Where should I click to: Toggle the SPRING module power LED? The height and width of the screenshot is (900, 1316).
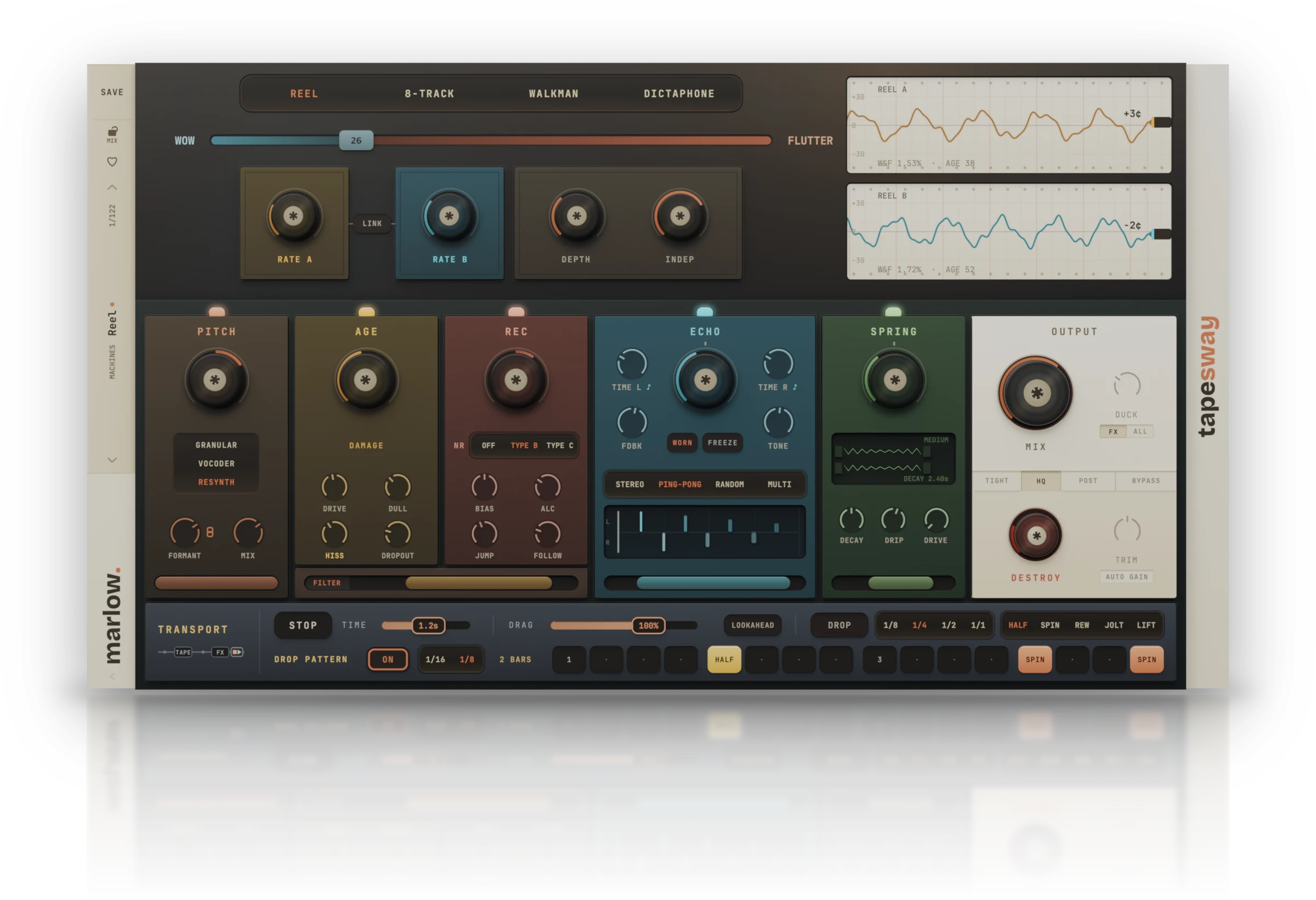(x=893, y=312)
